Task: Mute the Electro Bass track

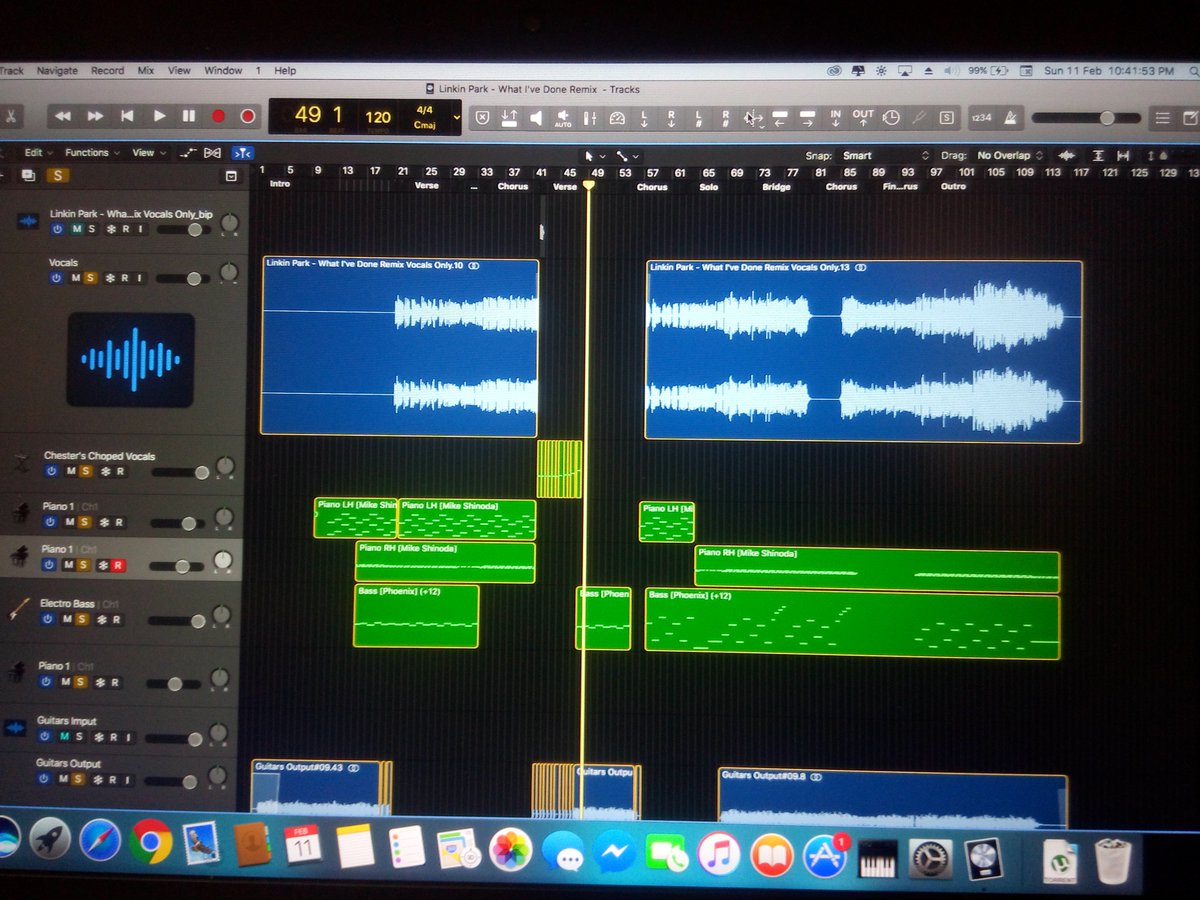Action: (66, 619)
